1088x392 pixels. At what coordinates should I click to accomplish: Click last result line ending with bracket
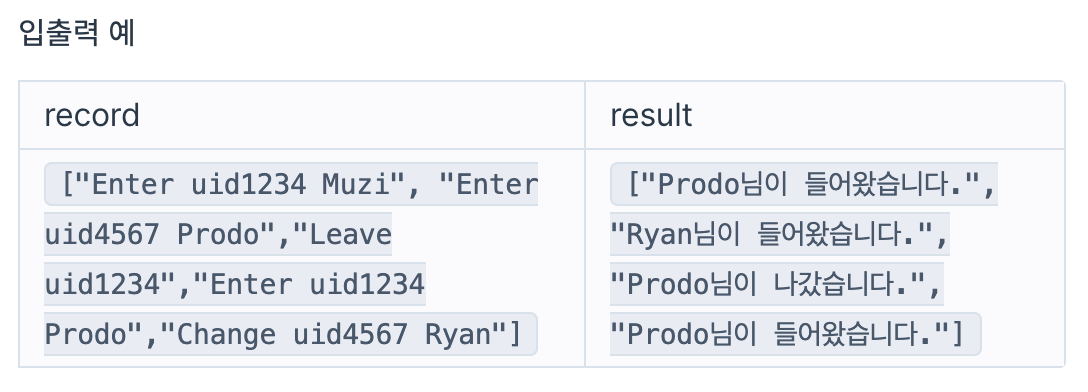(795, 334)
